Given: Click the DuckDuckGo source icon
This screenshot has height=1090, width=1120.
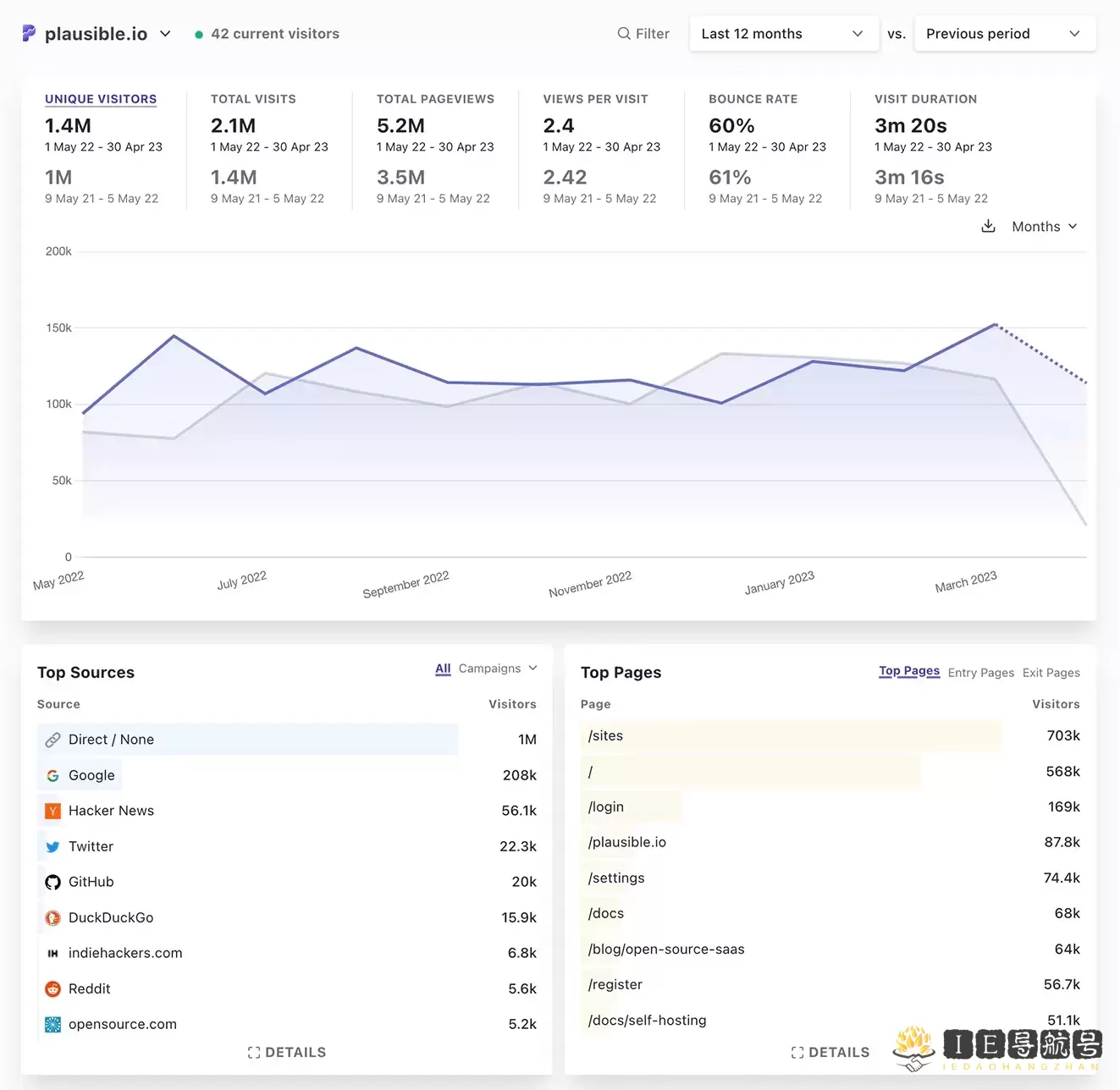Looking at the screenshot, I should click(x=52, y=917).
